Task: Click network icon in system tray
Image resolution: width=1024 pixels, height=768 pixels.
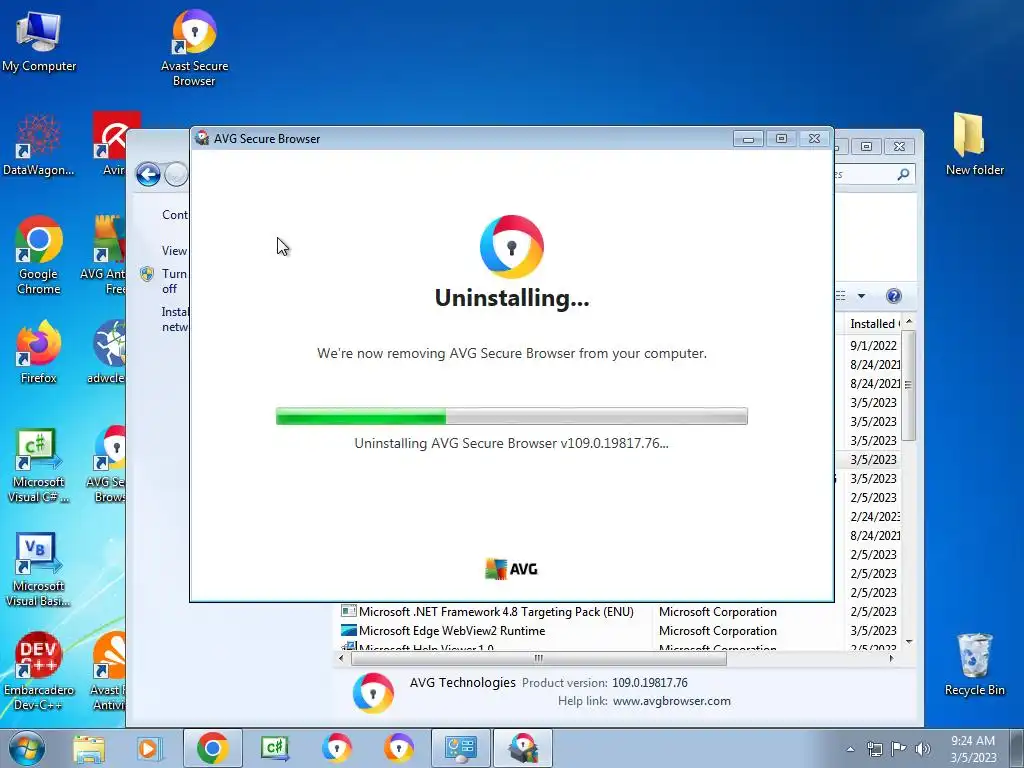Action: (874, 749)
